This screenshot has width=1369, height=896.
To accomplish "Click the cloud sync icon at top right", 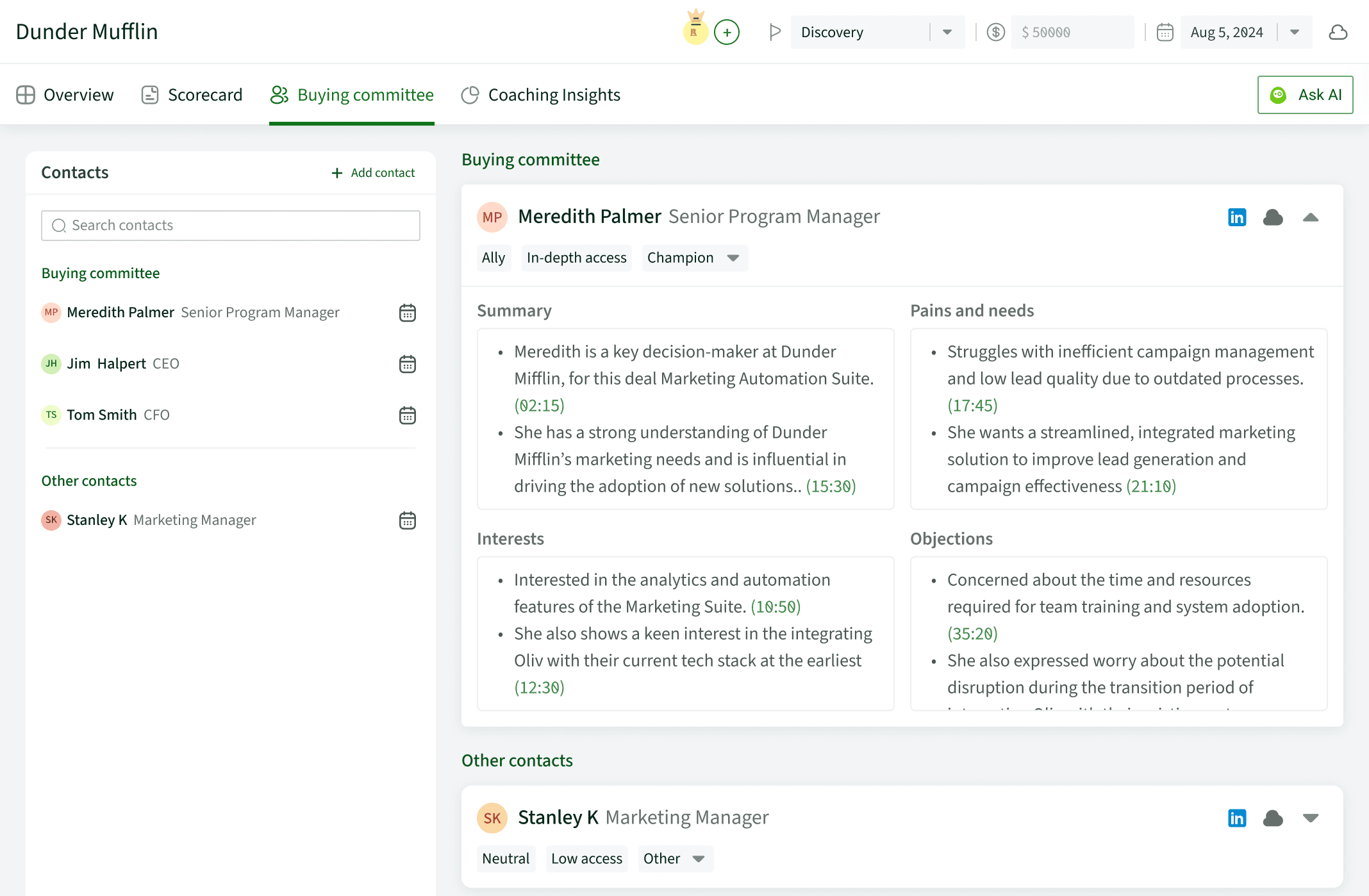I will pos(1338,32).
